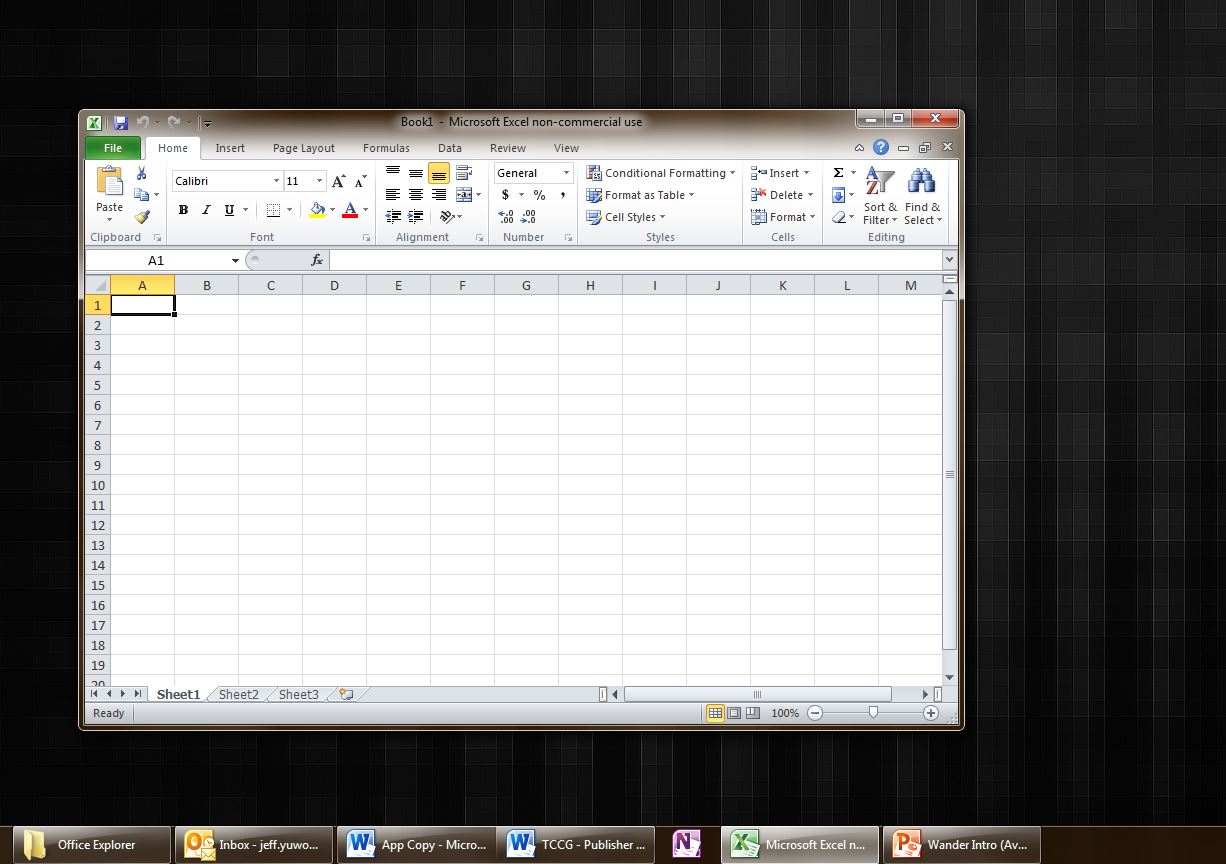Toggle bold formatting
Image resolution: width=1226 pixels, height=864 pixels.
[x=183, y=210]
